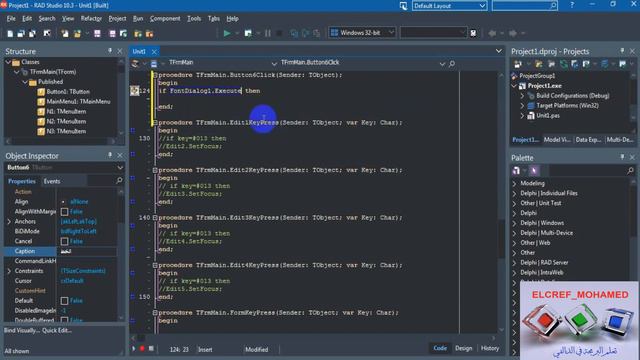Switch to the Events tab
Viewport: 640px width, 360px height.
pyautogui.click(x=52, y=181)
